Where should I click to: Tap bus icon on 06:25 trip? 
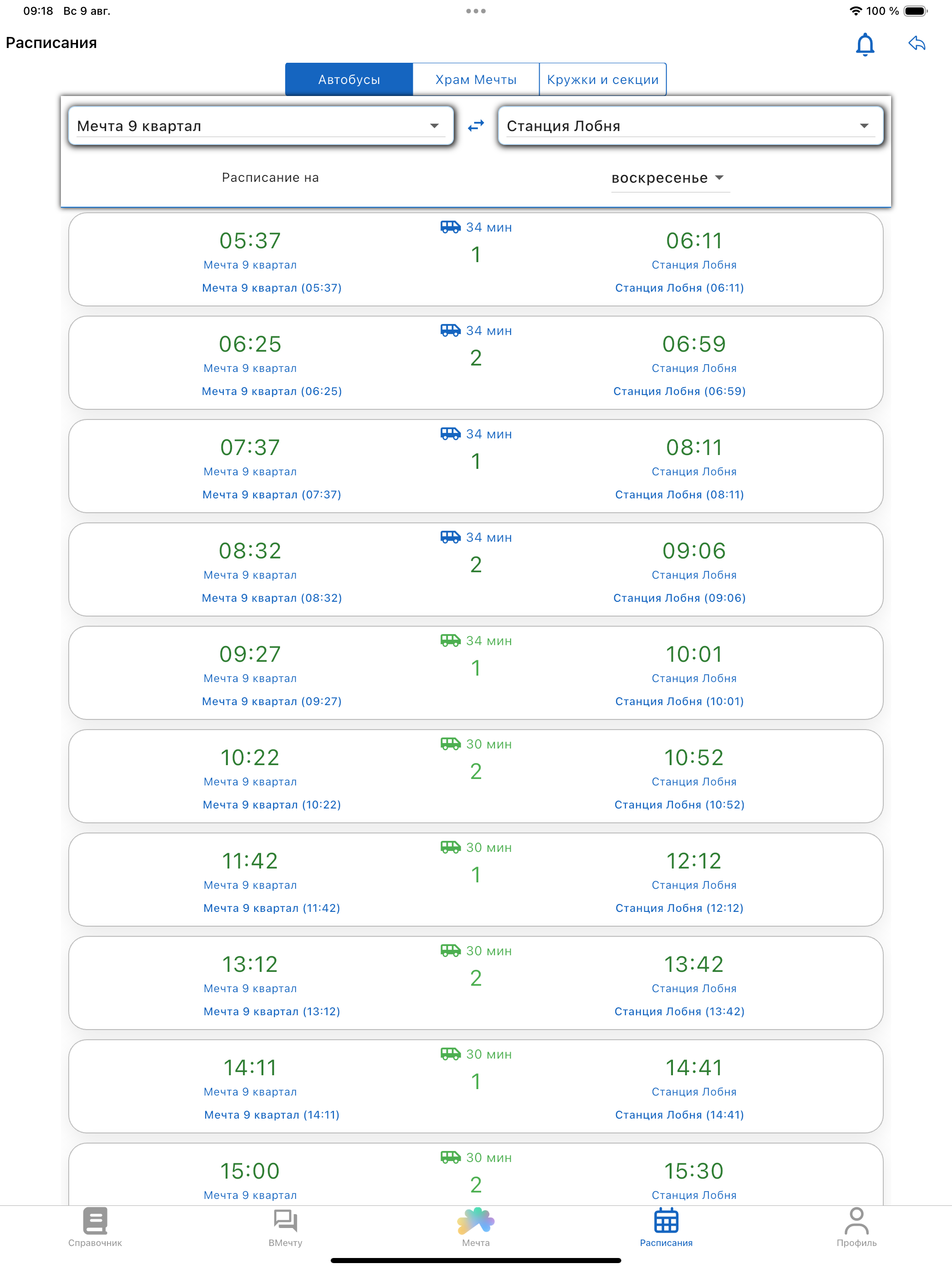[x=451, y=331]
